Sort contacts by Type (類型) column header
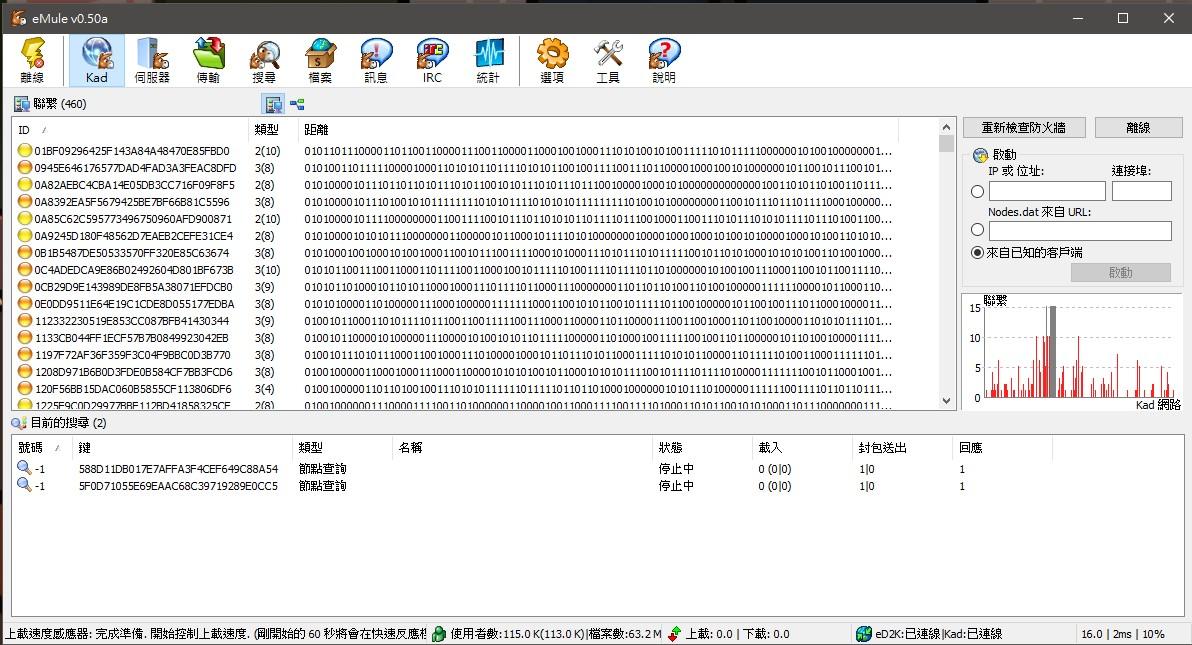Viewport: 1192px width, 645px height. [273, 130]
